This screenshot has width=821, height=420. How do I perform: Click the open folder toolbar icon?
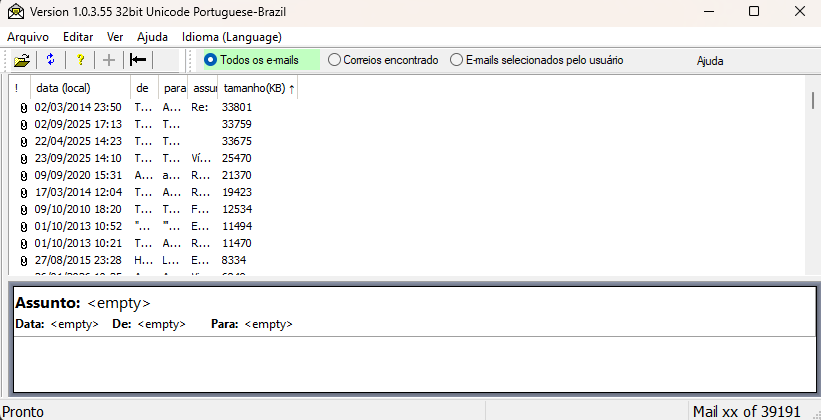pos(21,60)
